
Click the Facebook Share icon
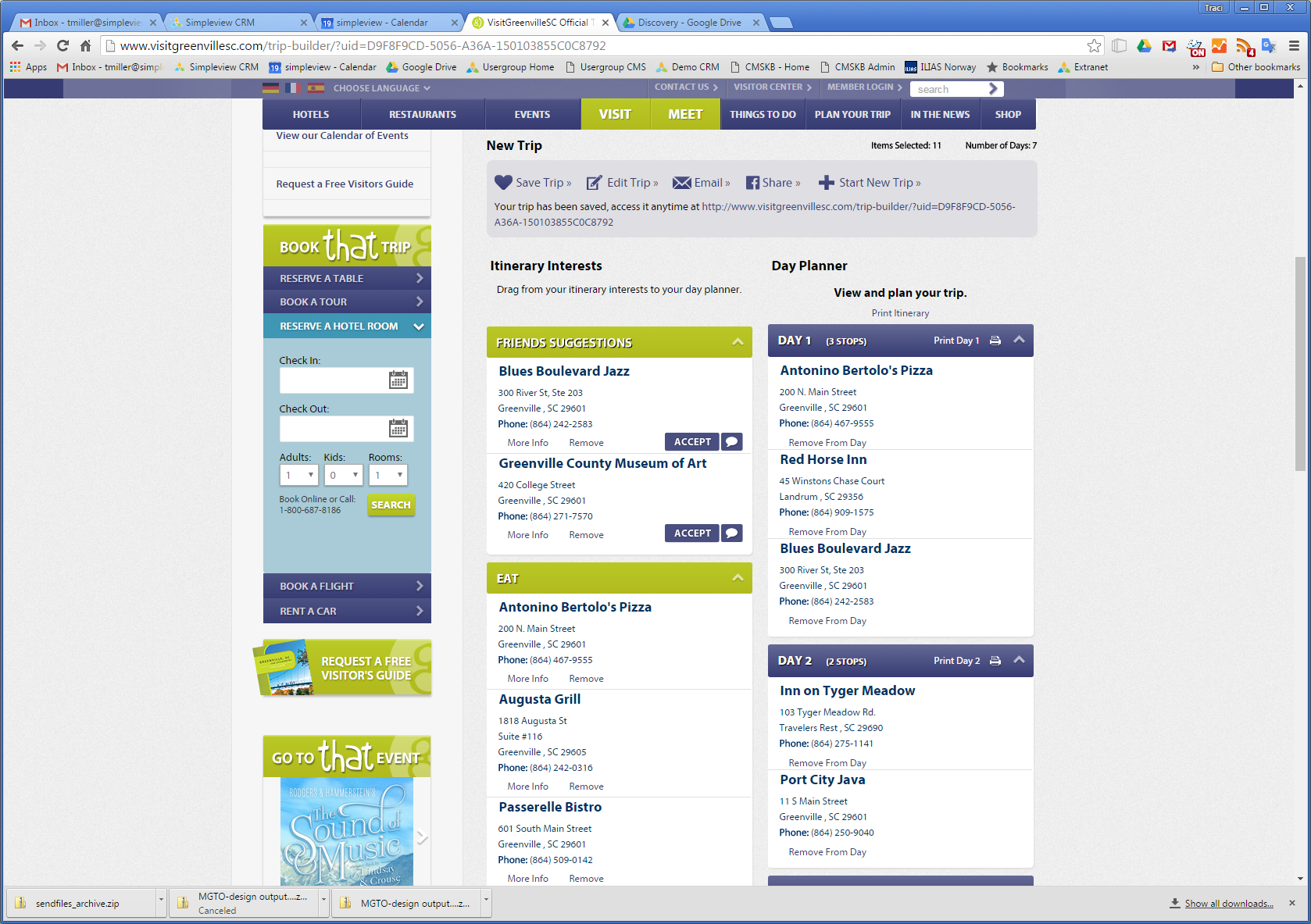pyautogui.click(x=752, y=183)
